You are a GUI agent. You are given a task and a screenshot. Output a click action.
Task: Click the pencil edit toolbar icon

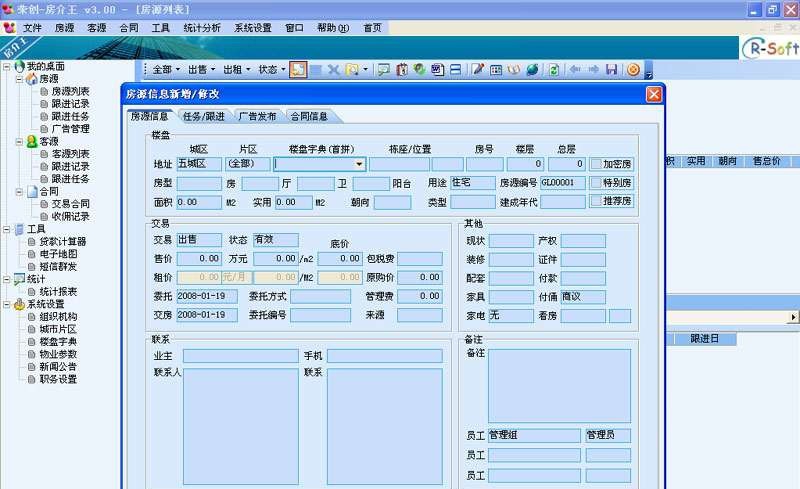478,70
